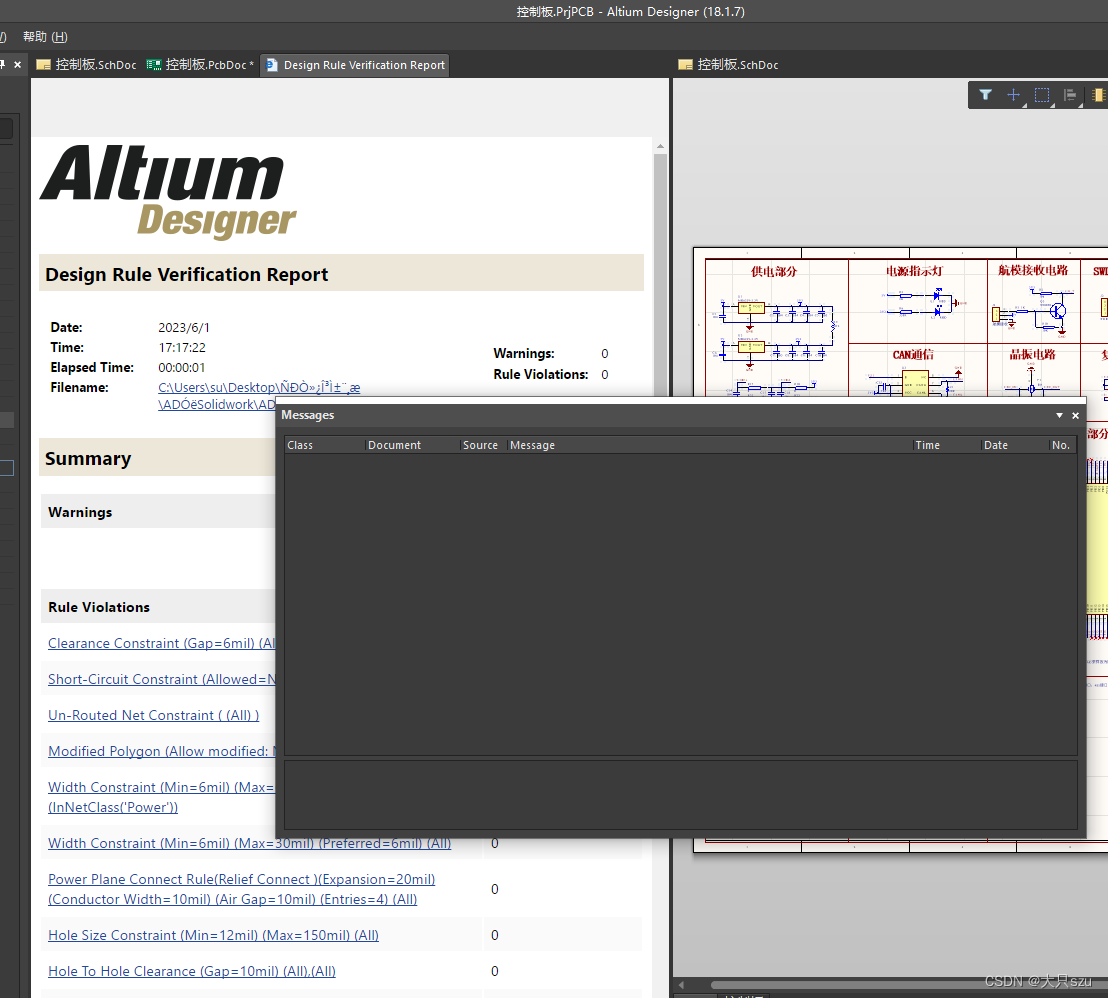Screen dimensions: 1108x998
Task: Sort Messages by Message column
Action: pyautogui.click(x=709, y=445)
